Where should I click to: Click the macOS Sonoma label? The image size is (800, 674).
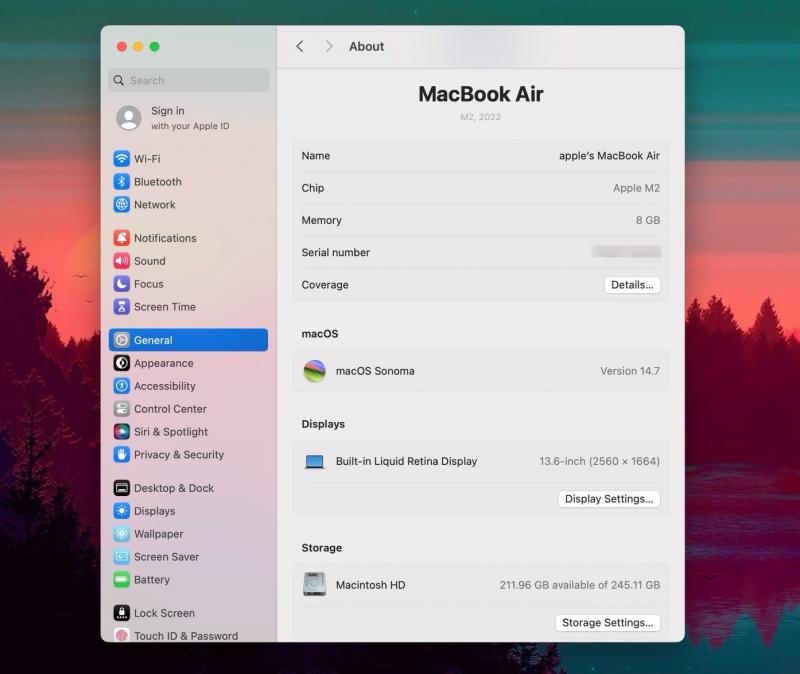(x=375, y=371)
